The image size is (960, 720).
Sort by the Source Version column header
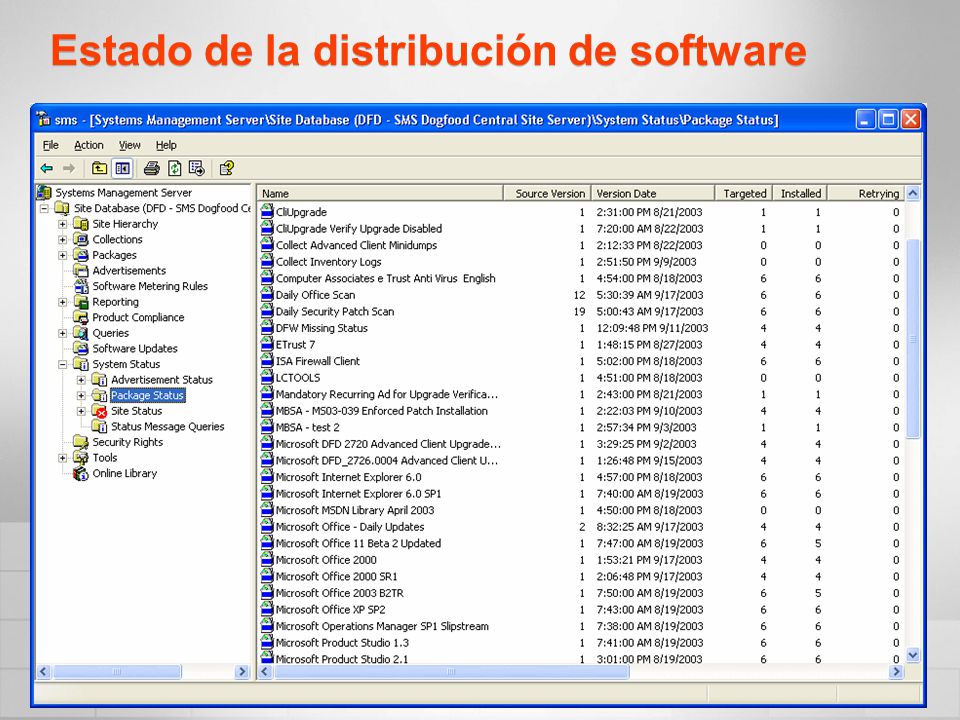point(547,193)
